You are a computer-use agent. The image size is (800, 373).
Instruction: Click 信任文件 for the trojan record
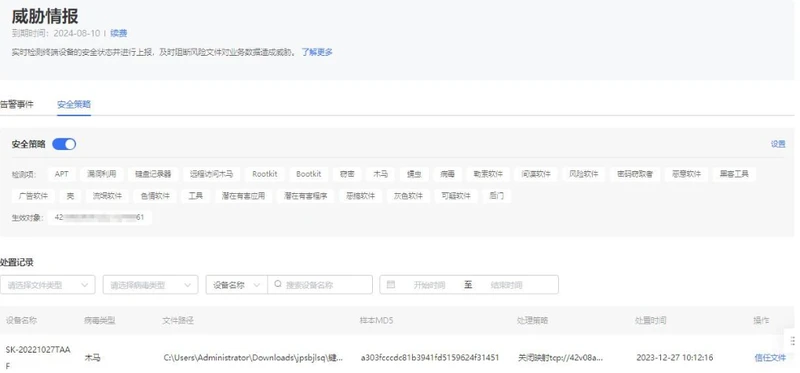coord(770,358)
